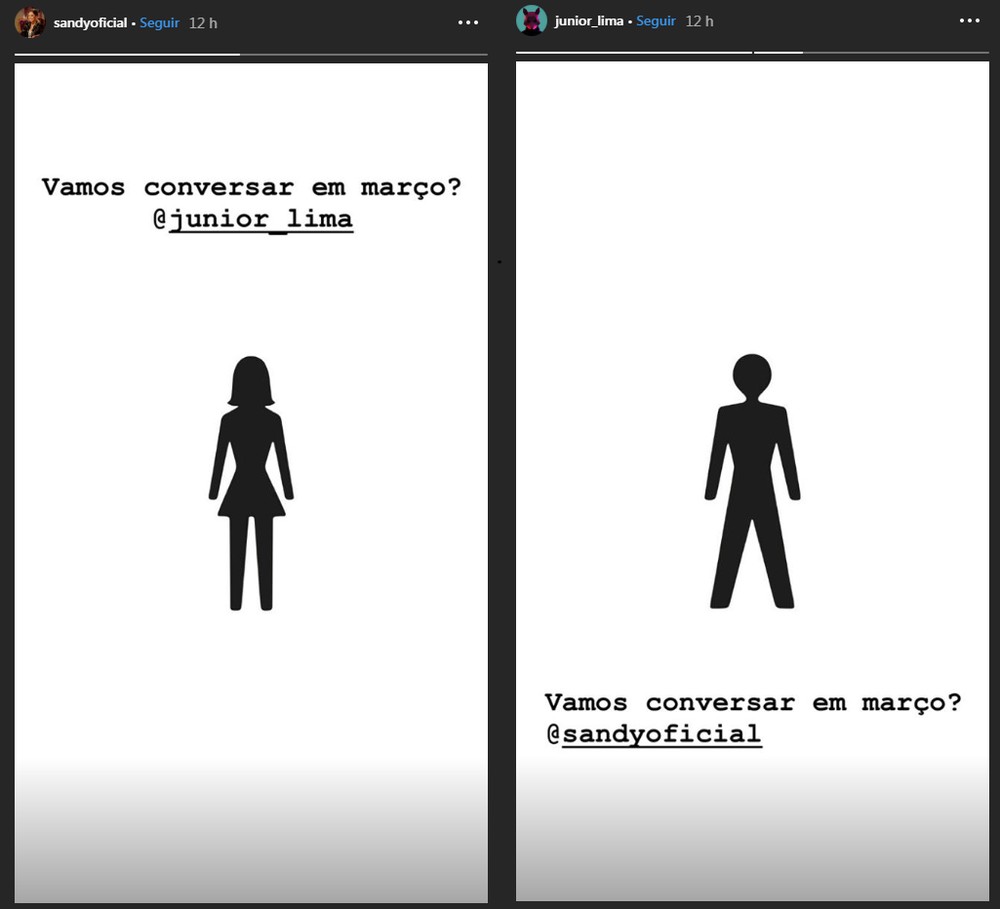The image size is (1000, 909).
Task: Click the first progress segment on junior_lima's story
Action: (x=633, y=52)
